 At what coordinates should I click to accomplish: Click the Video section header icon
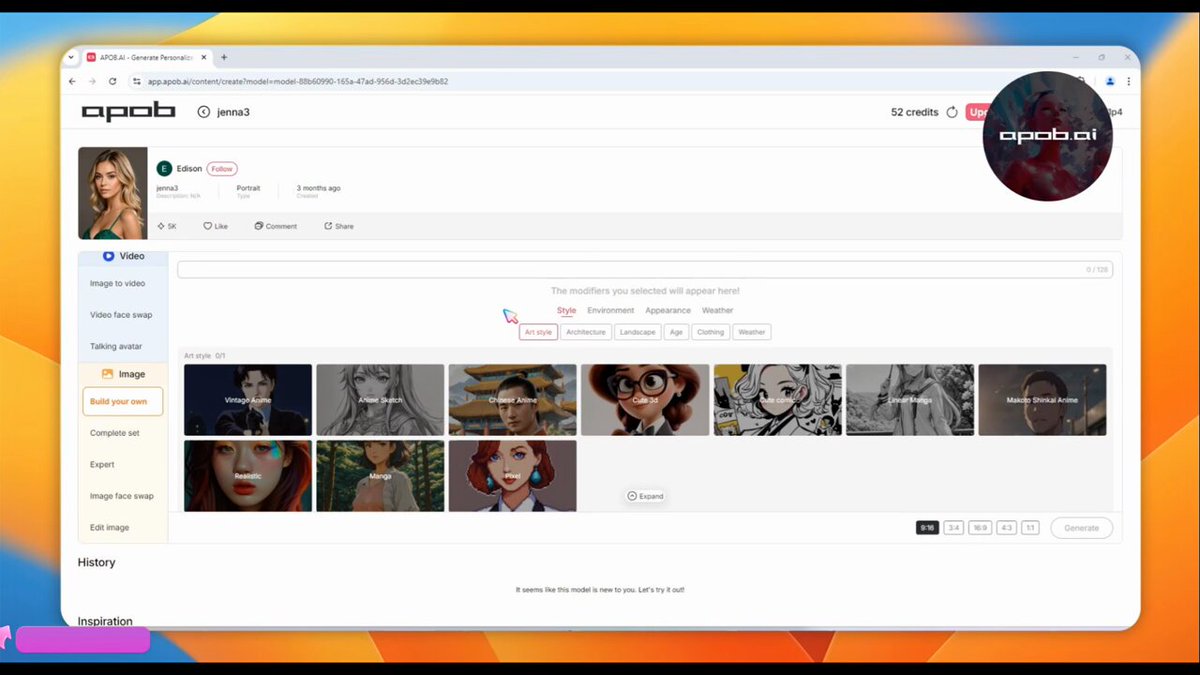pos(109,256)
